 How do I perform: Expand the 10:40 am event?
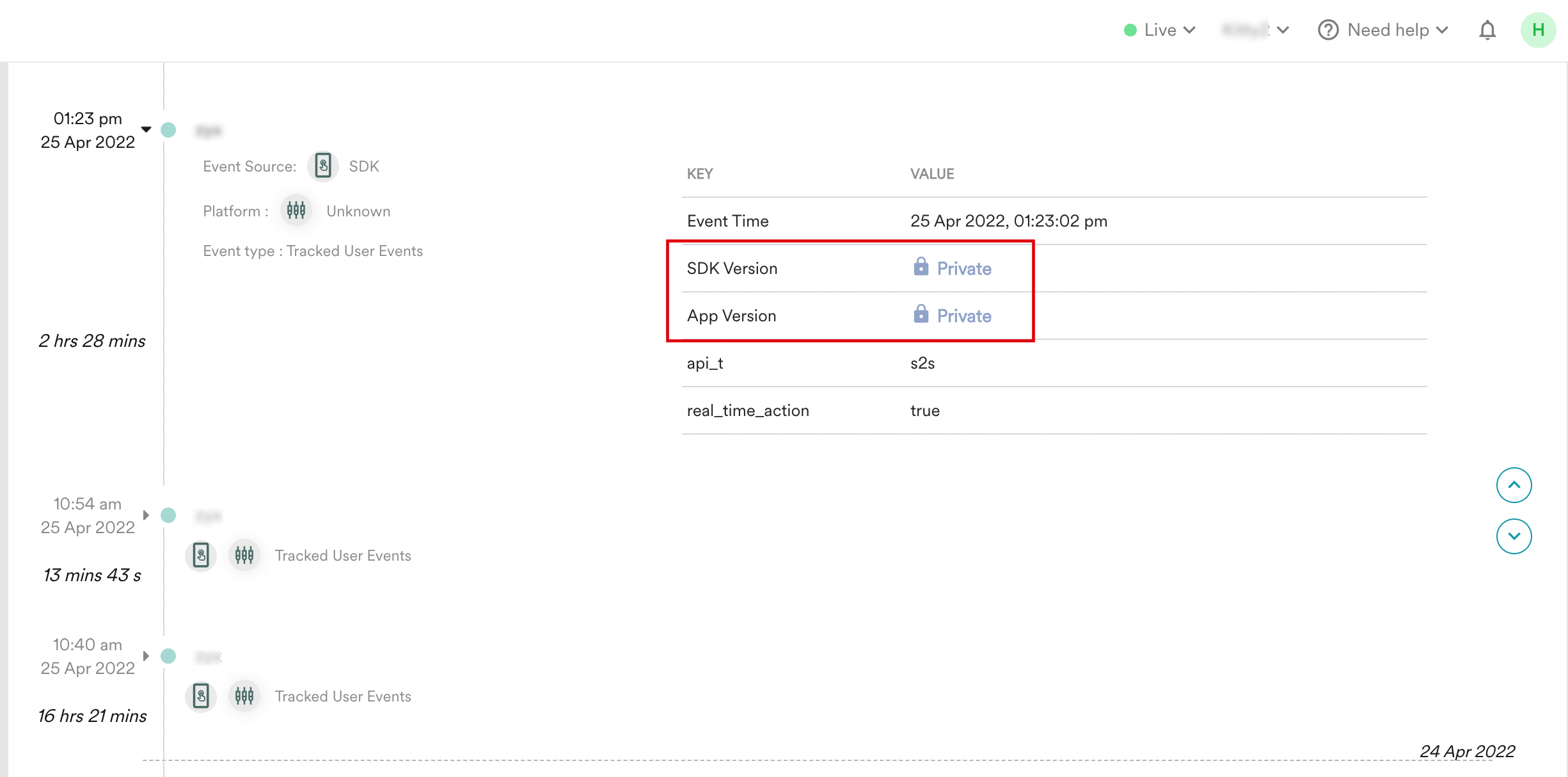[147, 655]
